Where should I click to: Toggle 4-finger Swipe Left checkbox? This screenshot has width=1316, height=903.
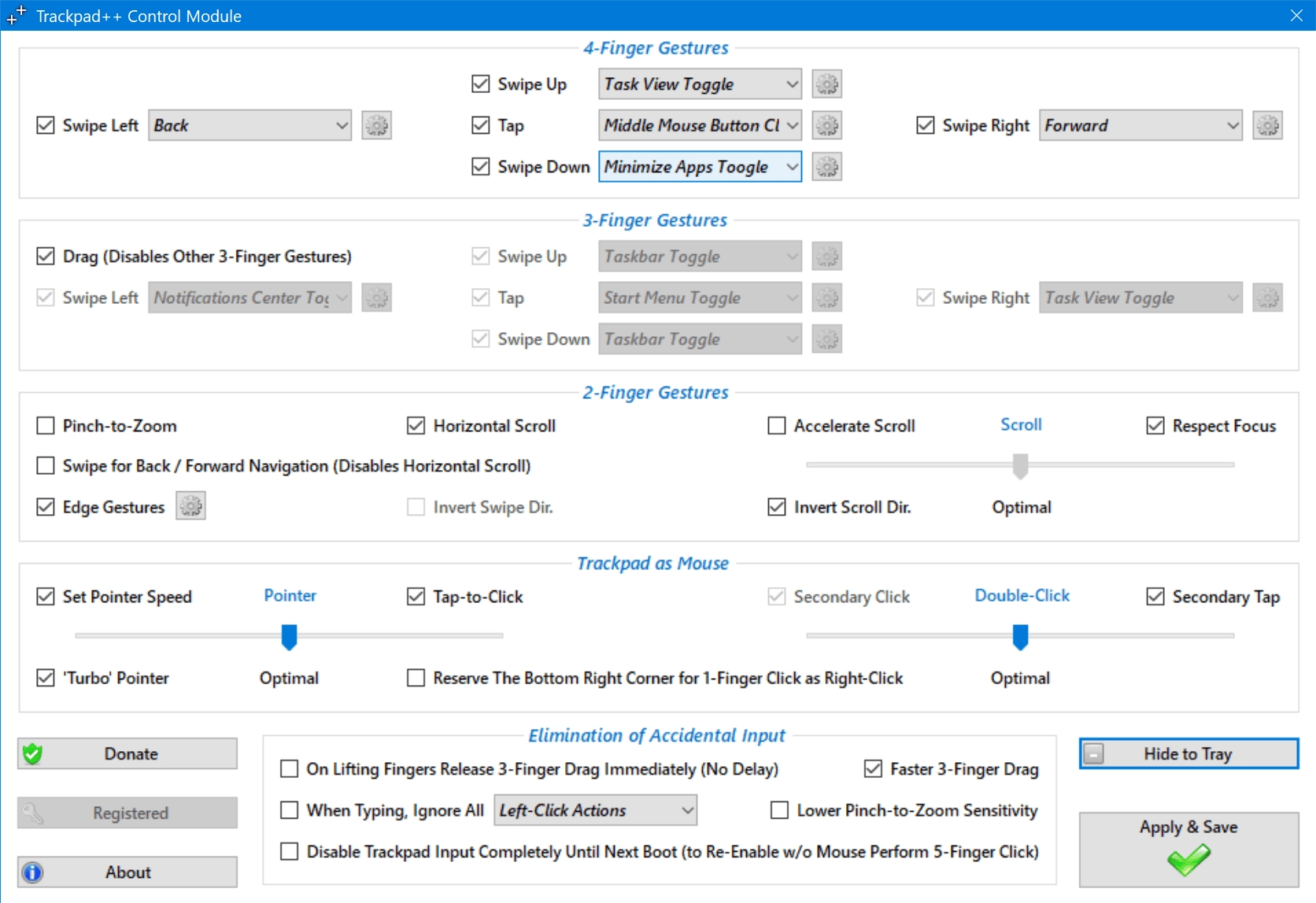pos(46,125)
